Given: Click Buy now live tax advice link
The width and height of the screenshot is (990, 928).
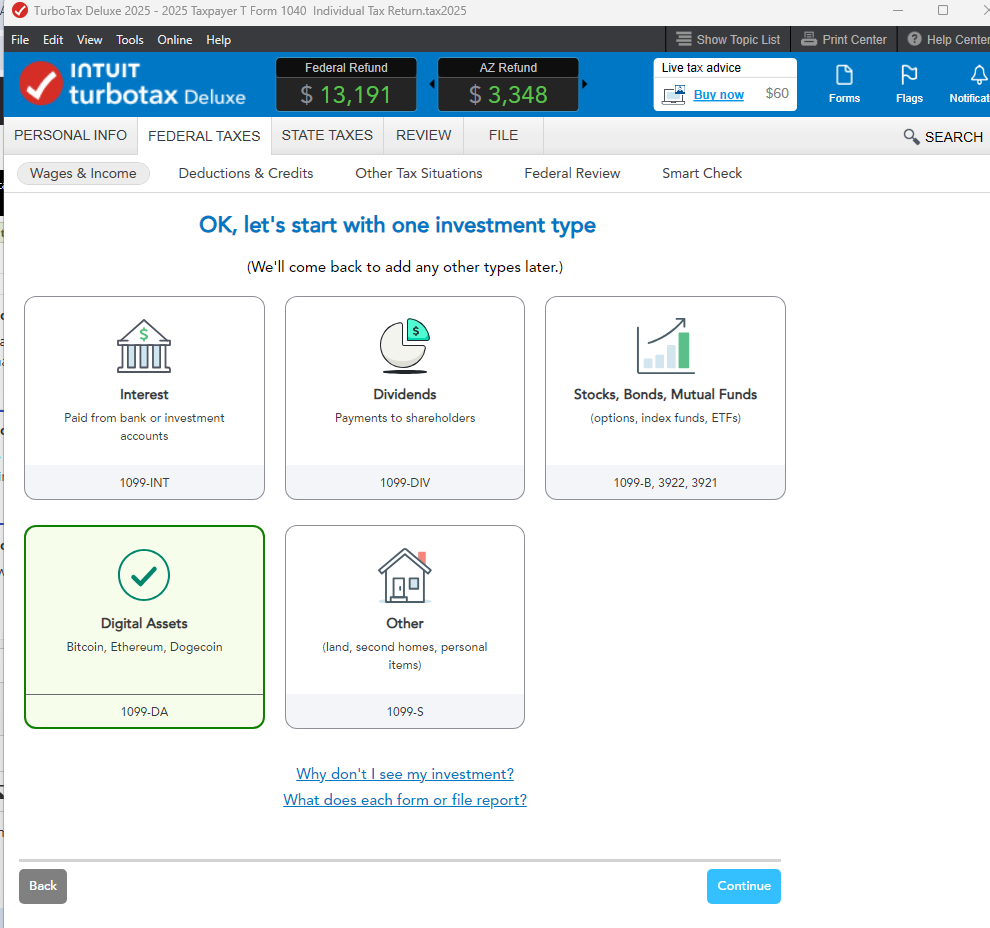Looking at the screenshot, I should click(718, 95).
